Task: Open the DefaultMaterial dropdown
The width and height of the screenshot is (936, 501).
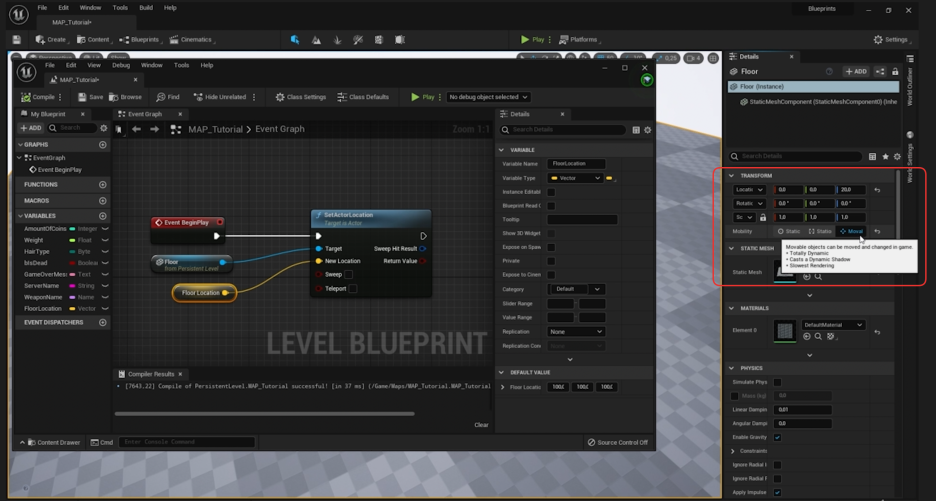Action: (833, 325)
